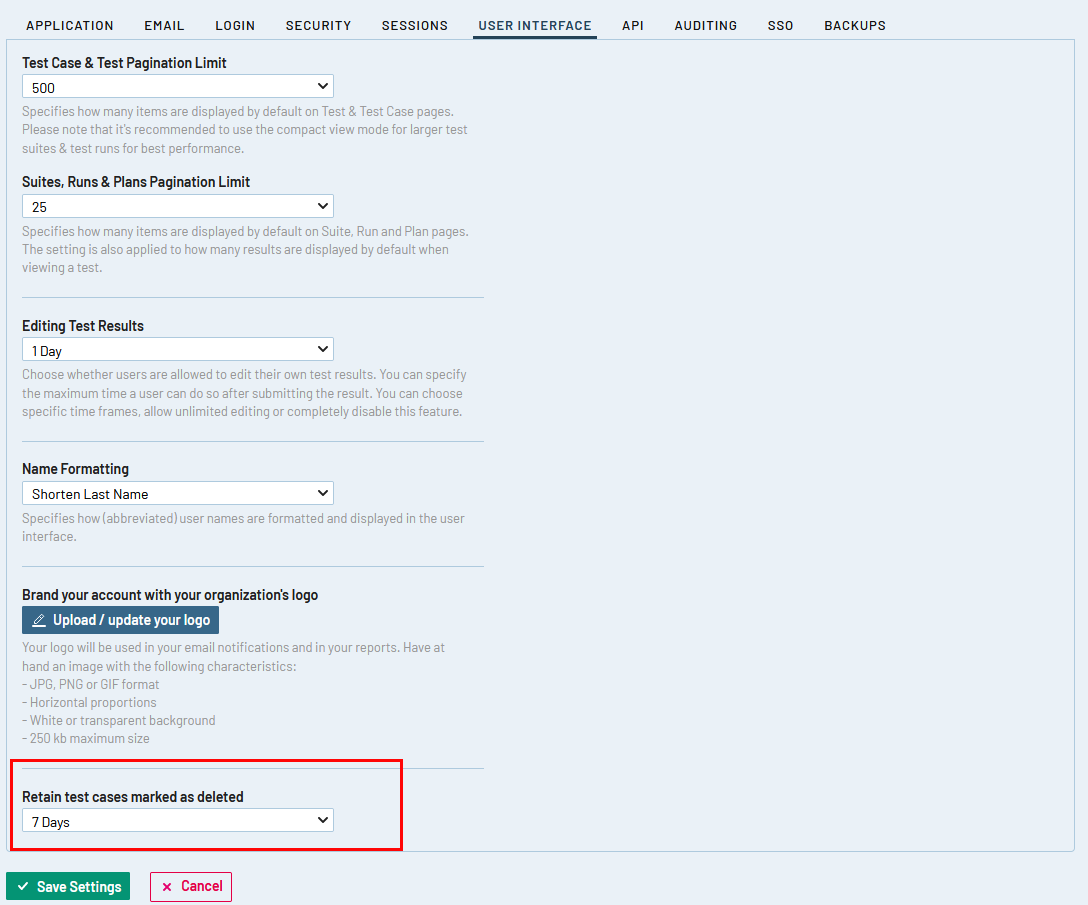Click the pencil icon on the logo upload button

tap(38, 619)
